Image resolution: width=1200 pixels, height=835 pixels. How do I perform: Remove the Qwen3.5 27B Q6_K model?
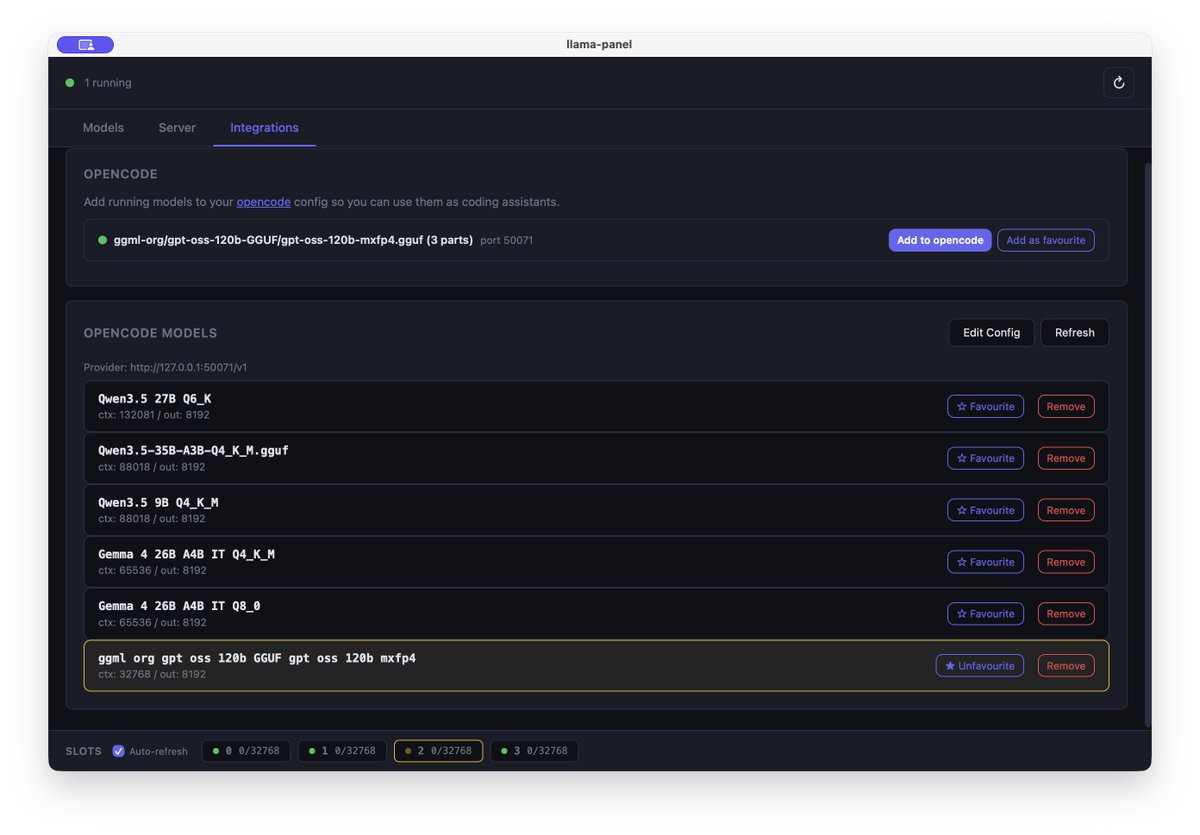point(1066,406)
